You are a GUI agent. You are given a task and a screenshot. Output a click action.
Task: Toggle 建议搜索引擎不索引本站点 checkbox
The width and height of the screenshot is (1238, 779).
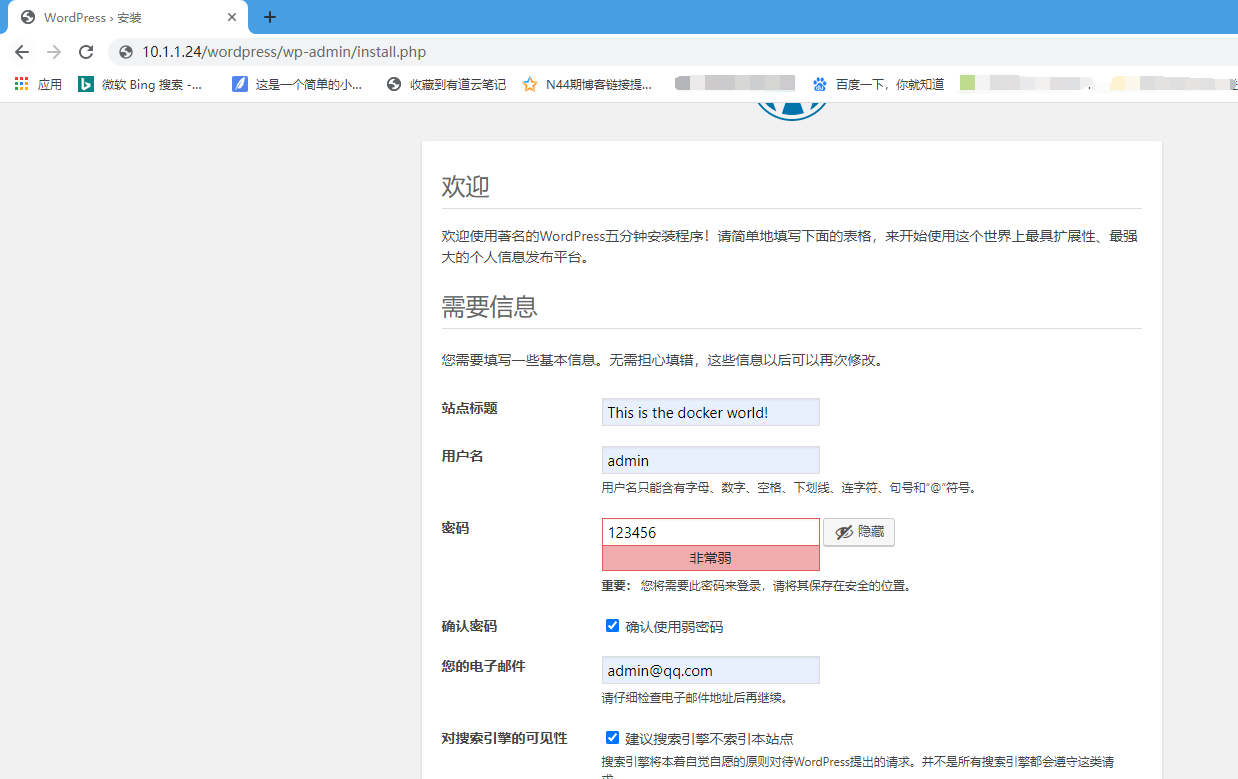[613, 738]
